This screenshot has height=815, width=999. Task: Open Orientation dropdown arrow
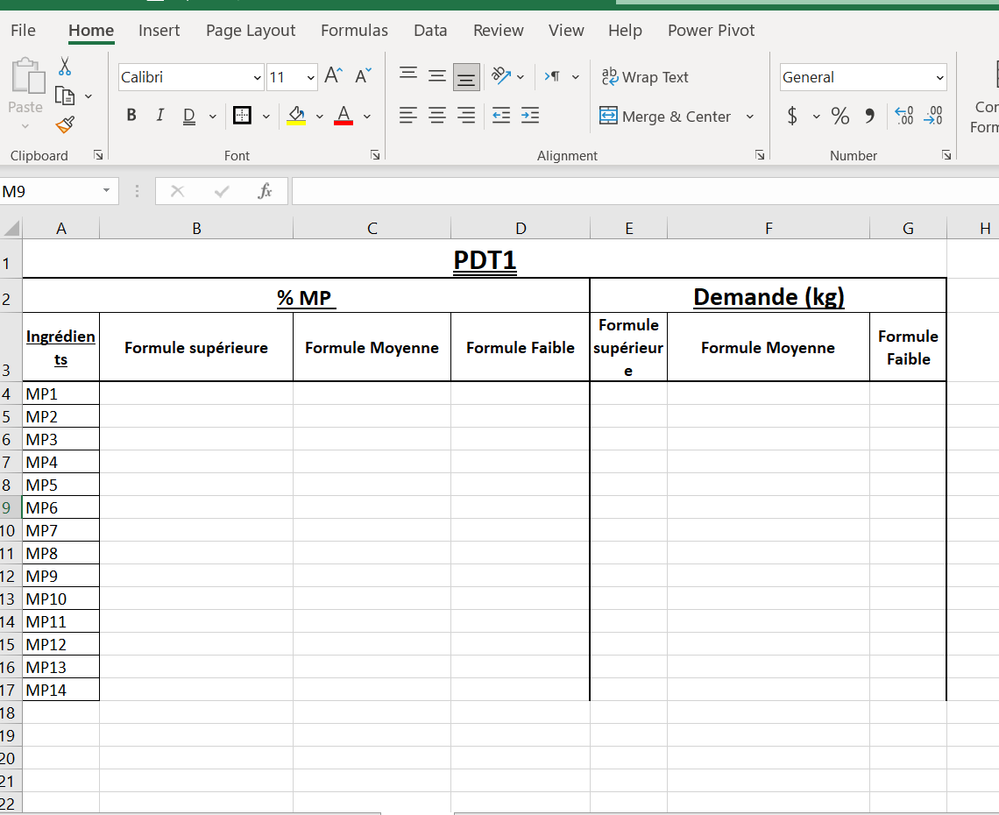pyautogui.click(x=521, y=77)
